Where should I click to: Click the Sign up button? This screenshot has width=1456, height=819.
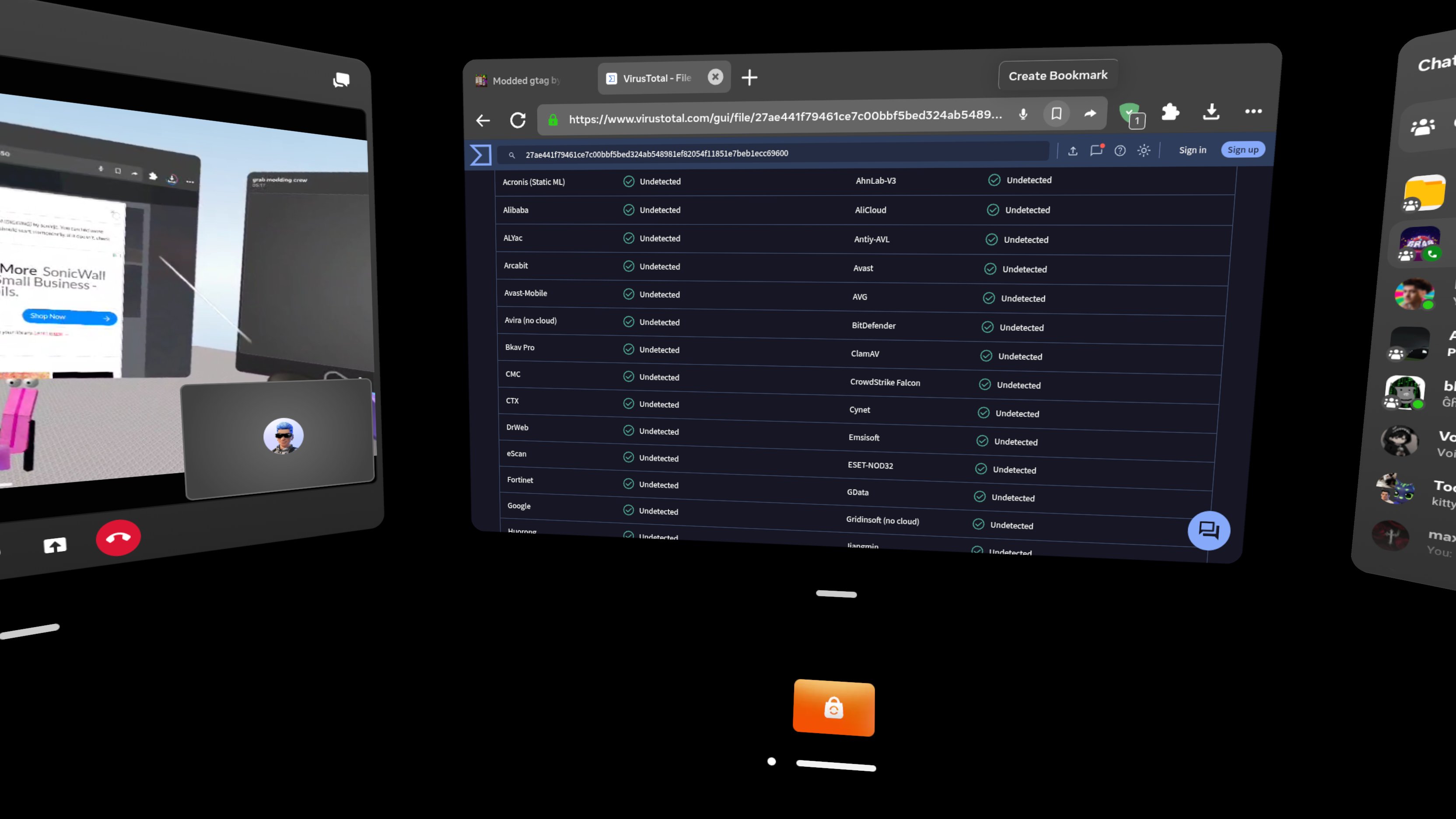(x=1243, y=149)
